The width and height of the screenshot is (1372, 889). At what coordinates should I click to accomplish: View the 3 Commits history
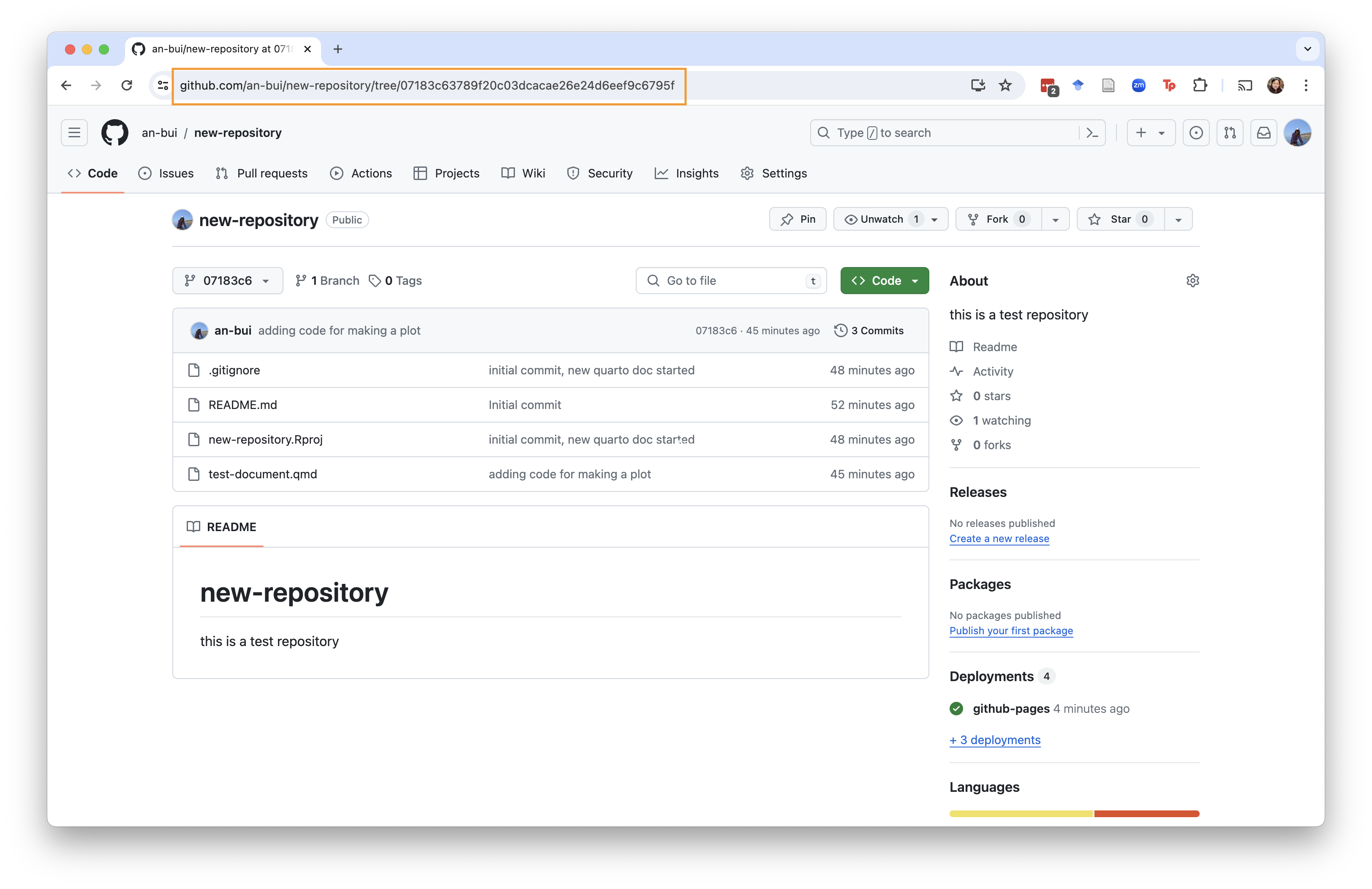[869, 330]
